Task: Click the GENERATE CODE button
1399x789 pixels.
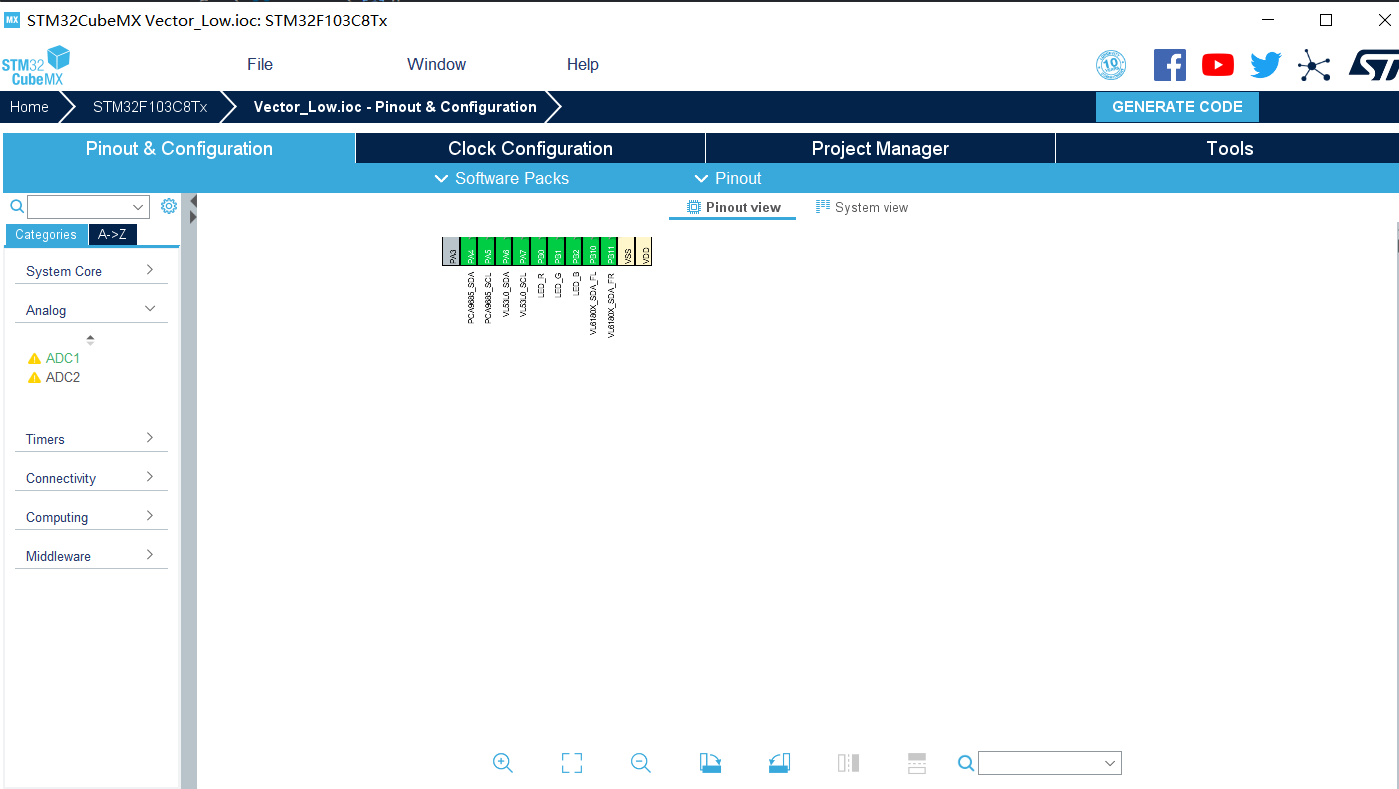Action: coord(1177,107)
